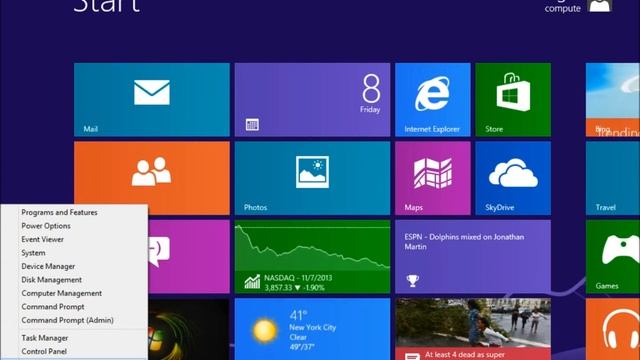Click the sun icon on Weather tile
This screenshot has height=360, width=640.
264,330
